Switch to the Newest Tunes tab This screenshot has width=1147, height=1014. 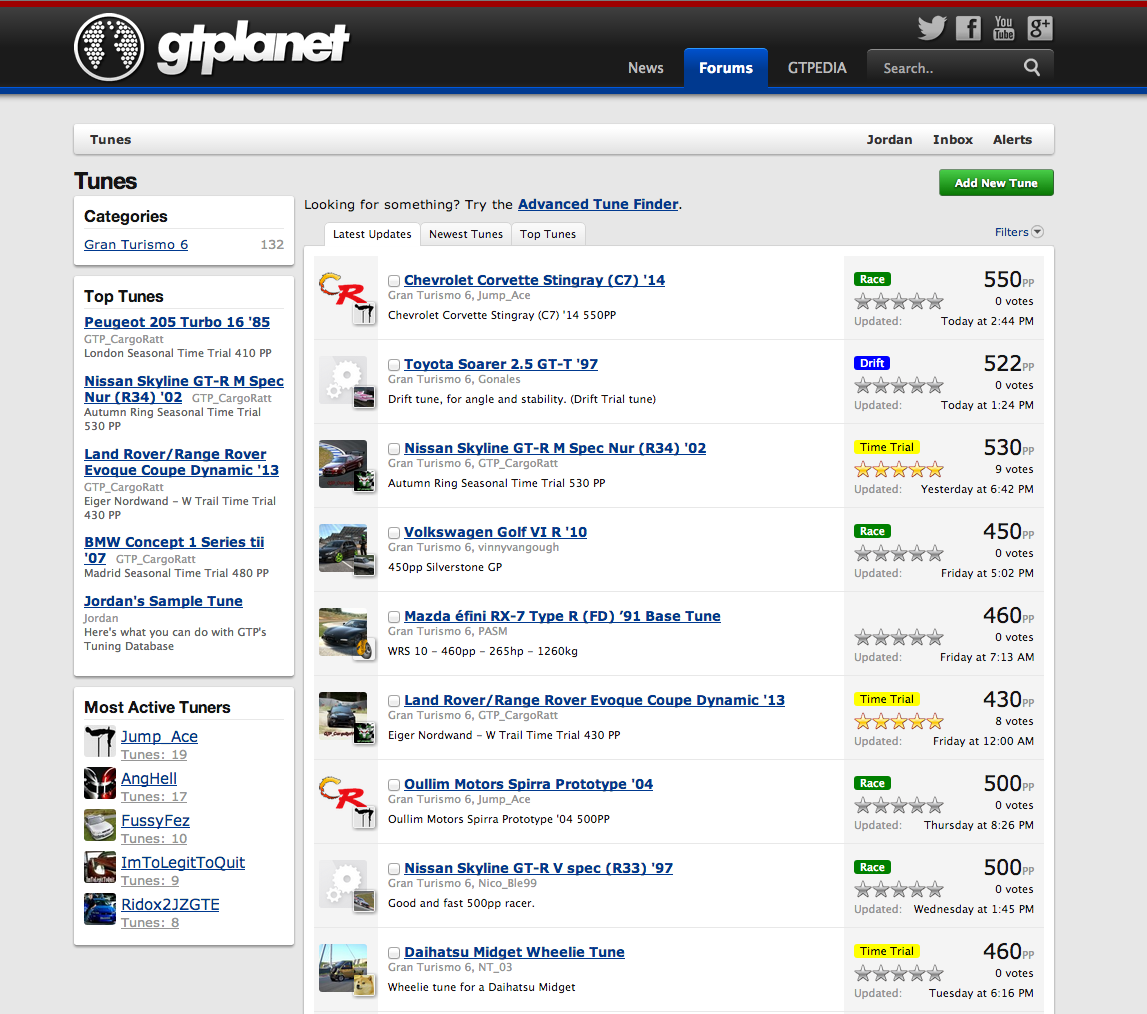(x=465, y=233)
